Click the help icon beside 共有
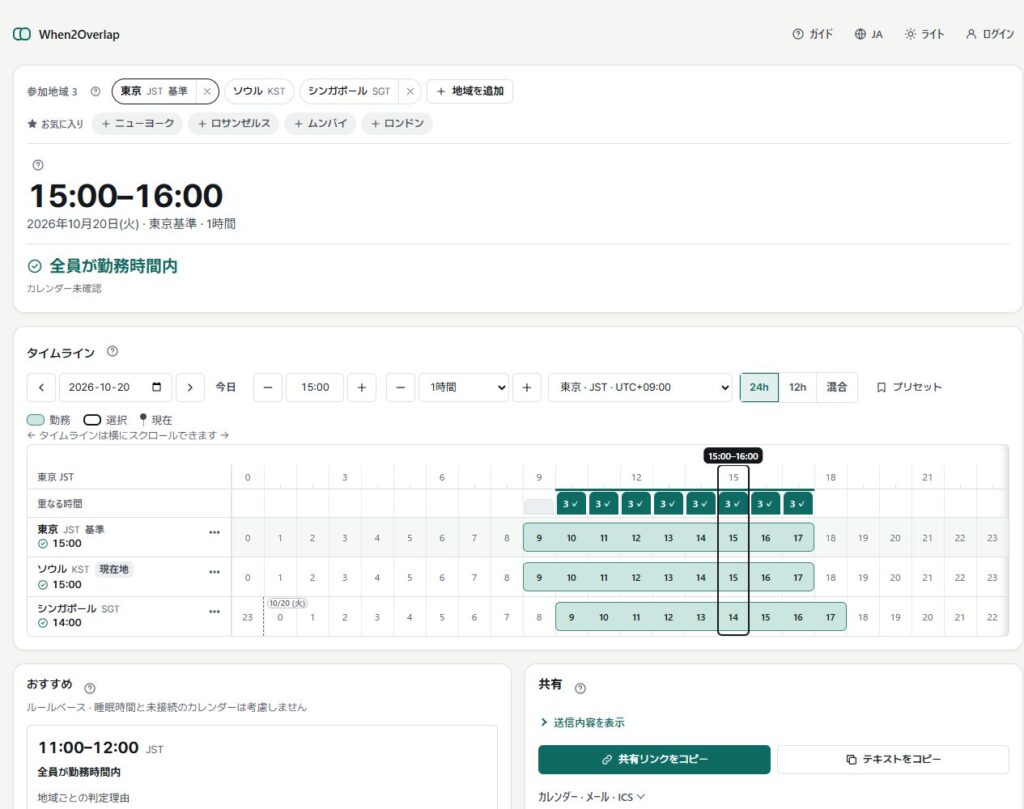1024x809 pixels. [x=580, y=688]
